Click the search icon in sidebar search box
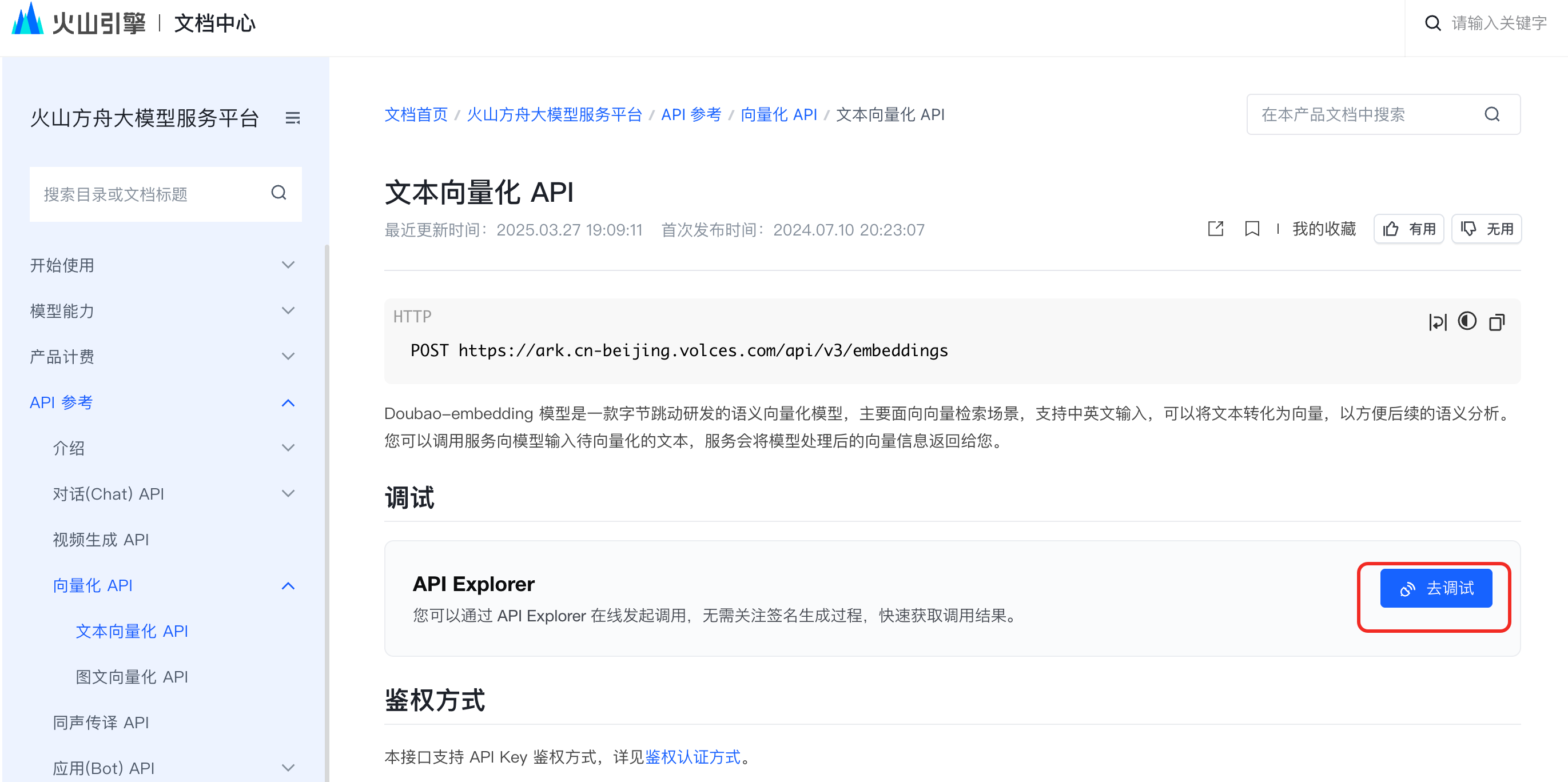Viewport: 1568px width, 782px height. [279, 193]
